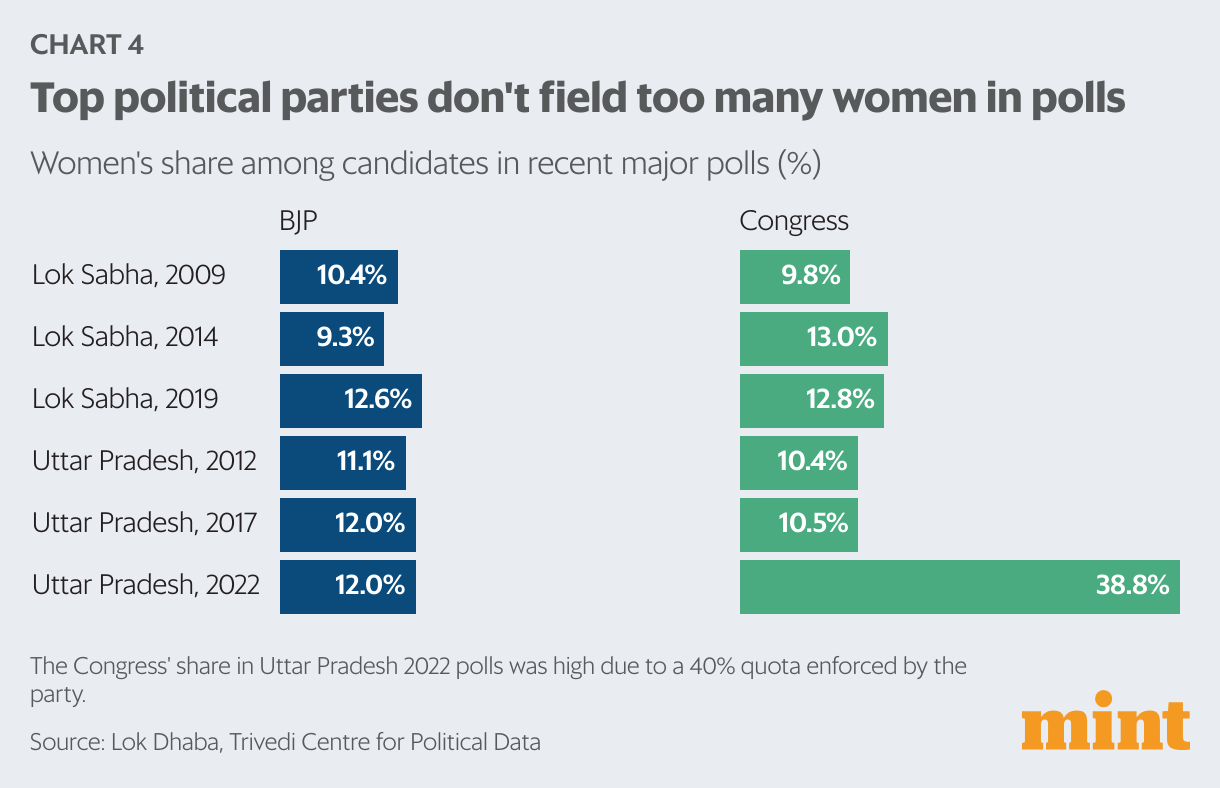Select the BJP 11.1% bar
The height and width of the screenshot is (788, 1220).
click(x=342, y=462)
